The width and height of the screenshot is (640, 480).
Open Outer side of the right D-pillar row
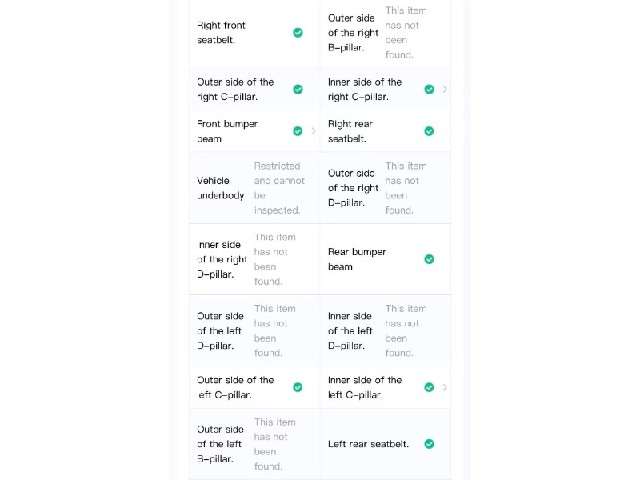pos(385,188)
